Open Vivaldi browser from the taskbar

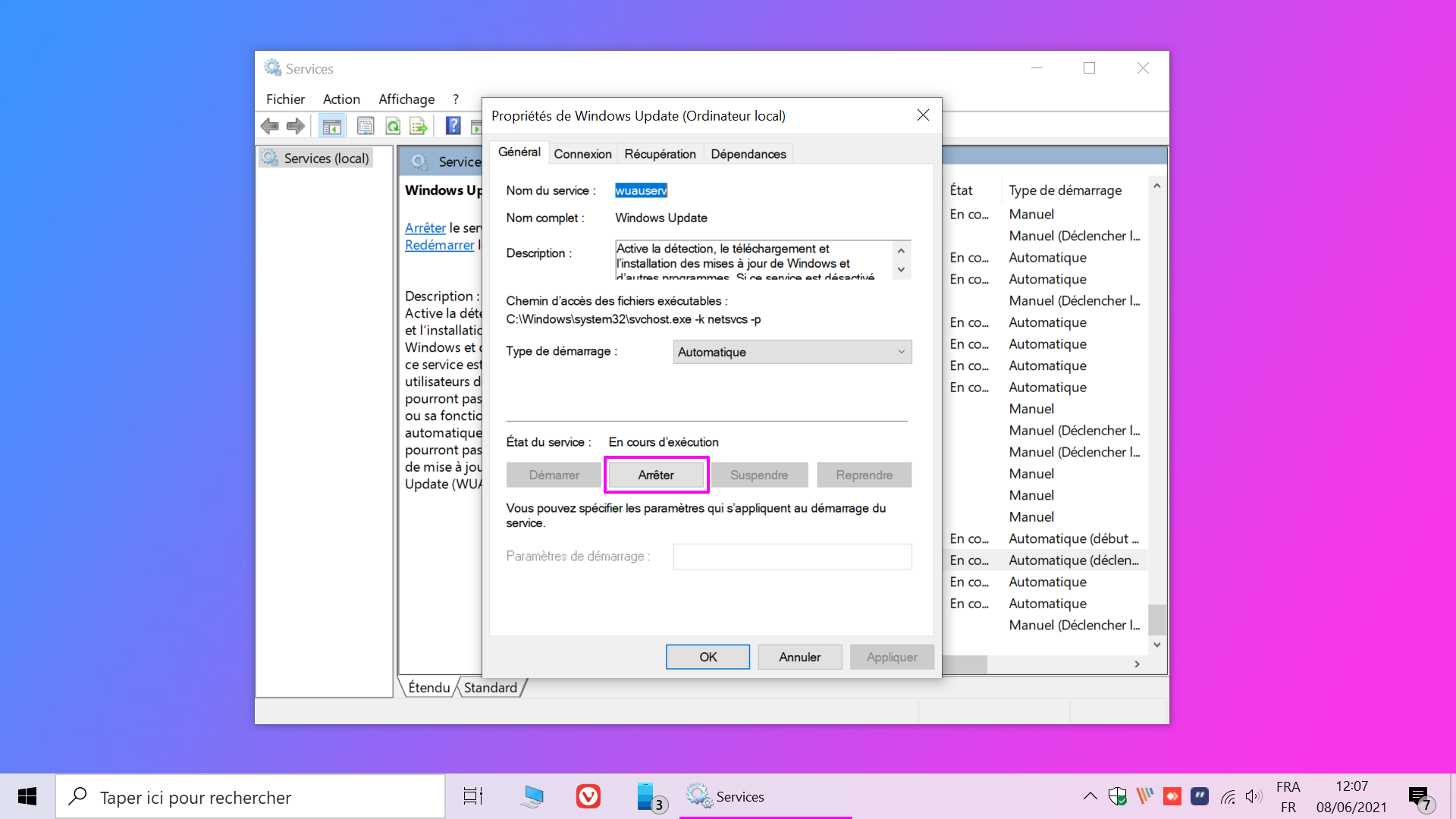[x=588, y=796]
